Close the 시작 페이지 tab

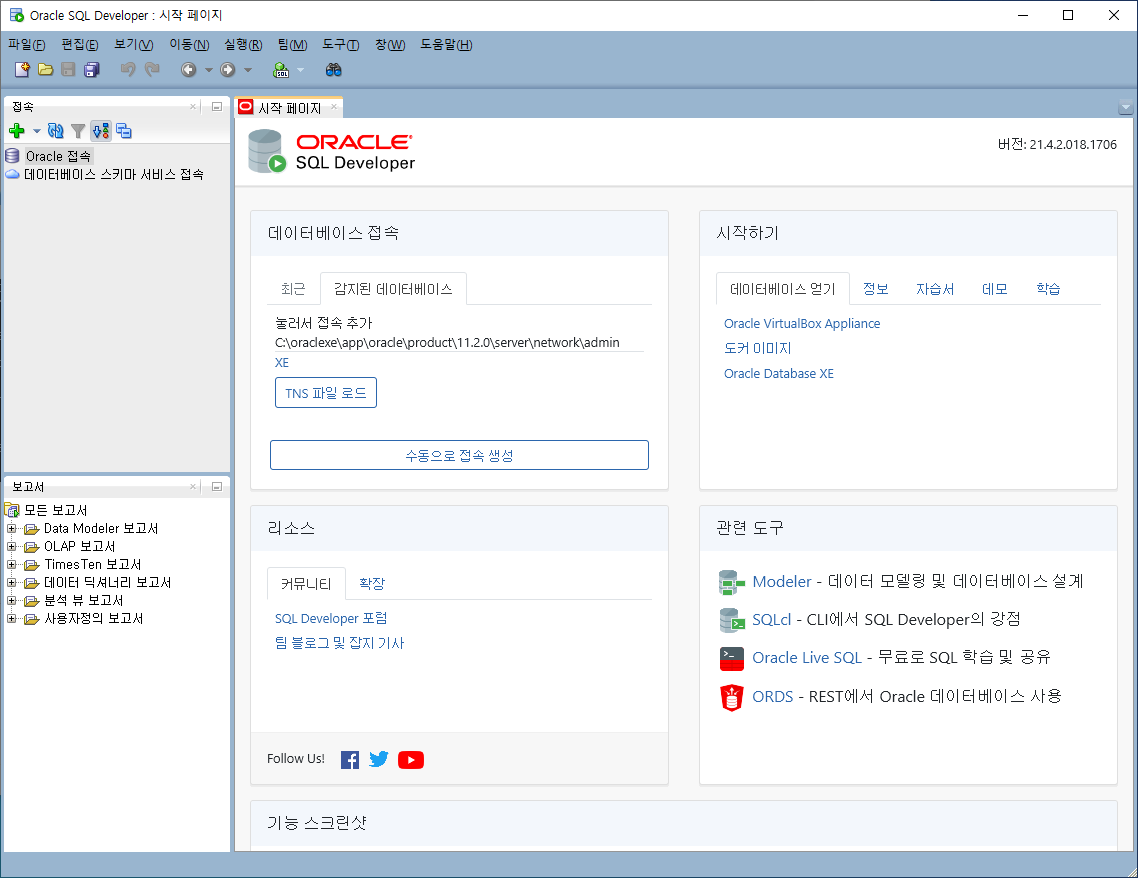334,107
